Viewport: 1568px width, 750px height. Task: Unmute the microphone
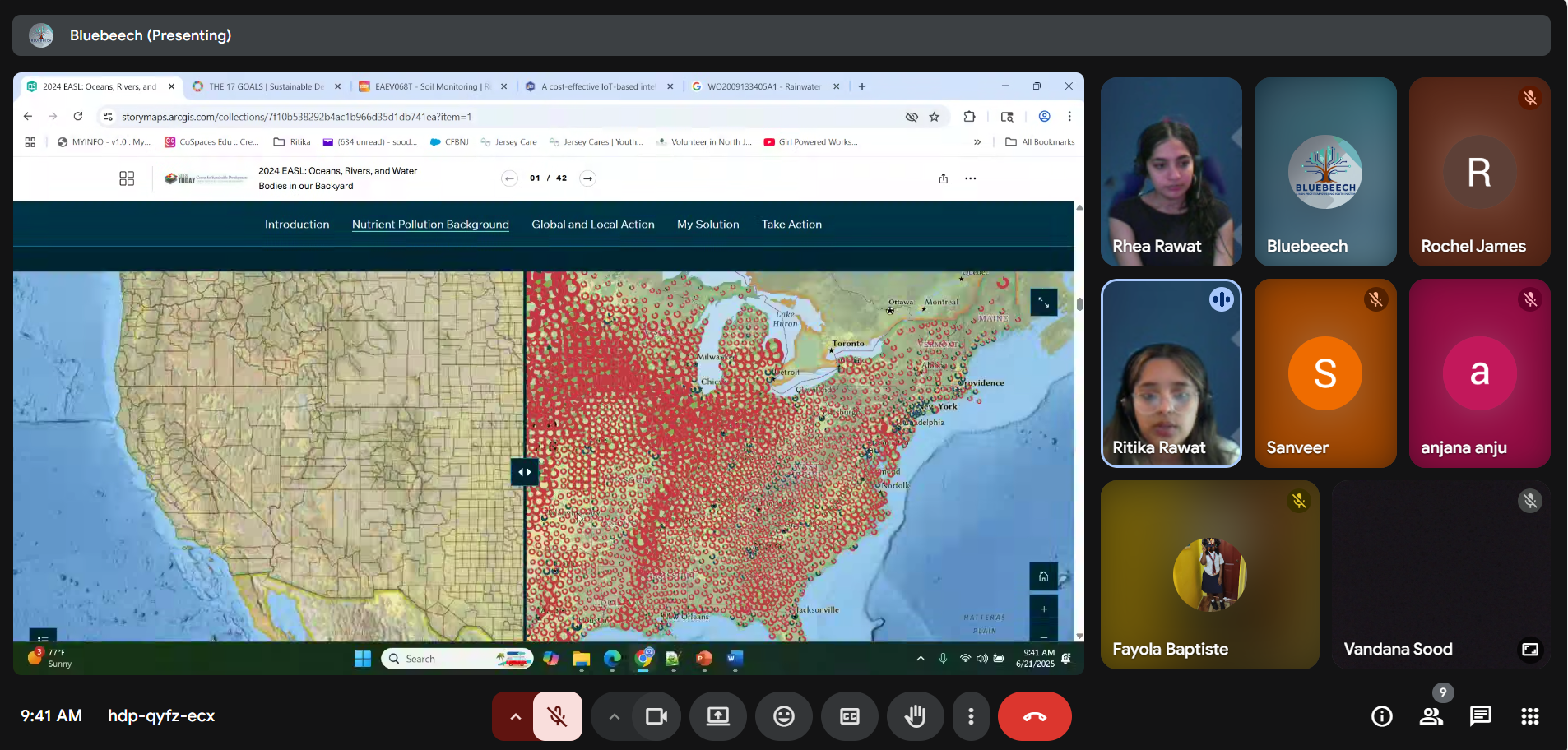pos(557,716)
